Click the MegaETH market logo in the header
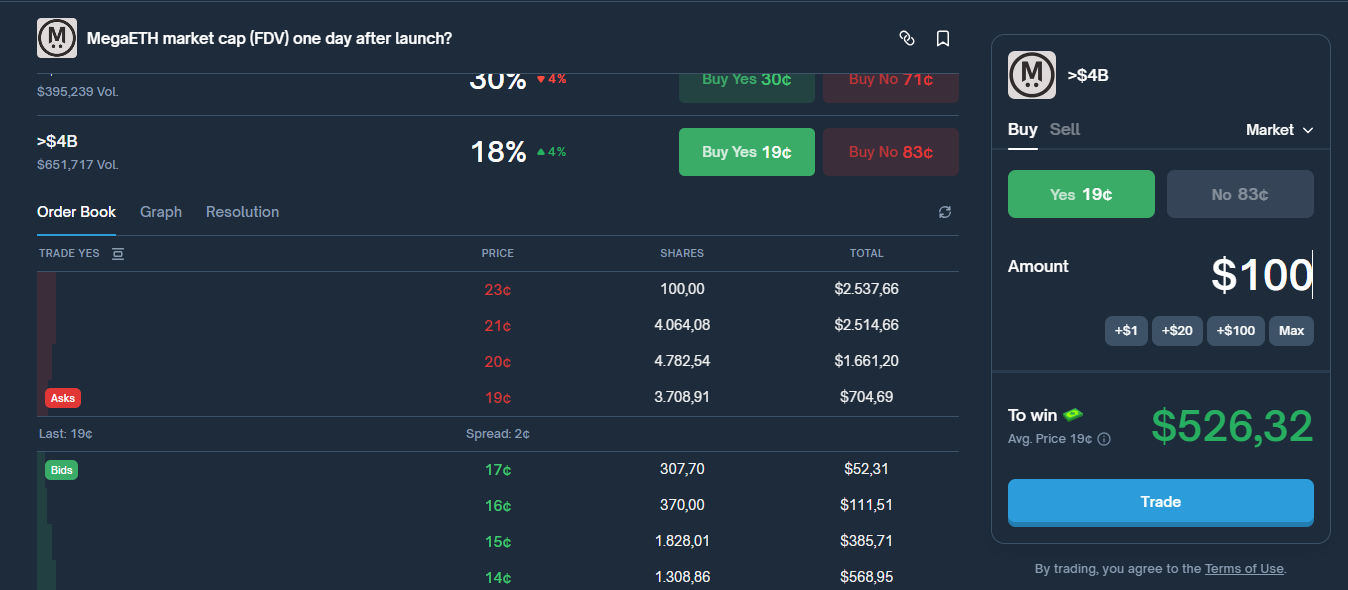Screen dimensions: 1348x590 click(56, 38)
